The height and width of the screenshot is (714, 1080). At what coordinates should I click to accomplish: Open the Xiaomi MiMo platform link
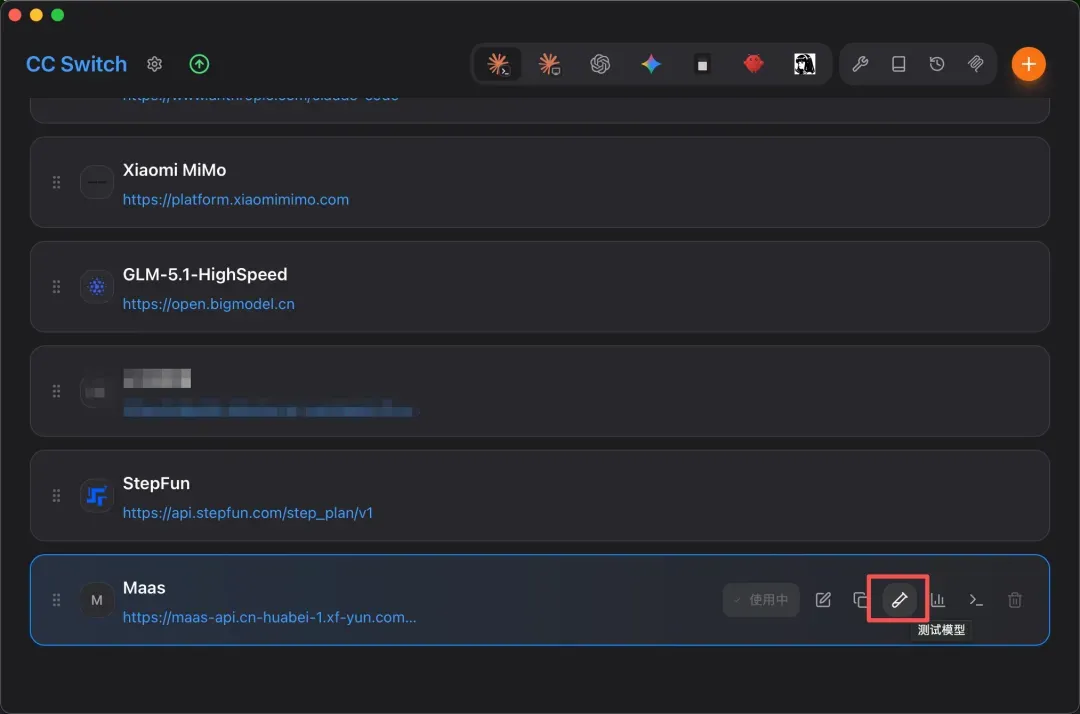click(x=236, y=200)
